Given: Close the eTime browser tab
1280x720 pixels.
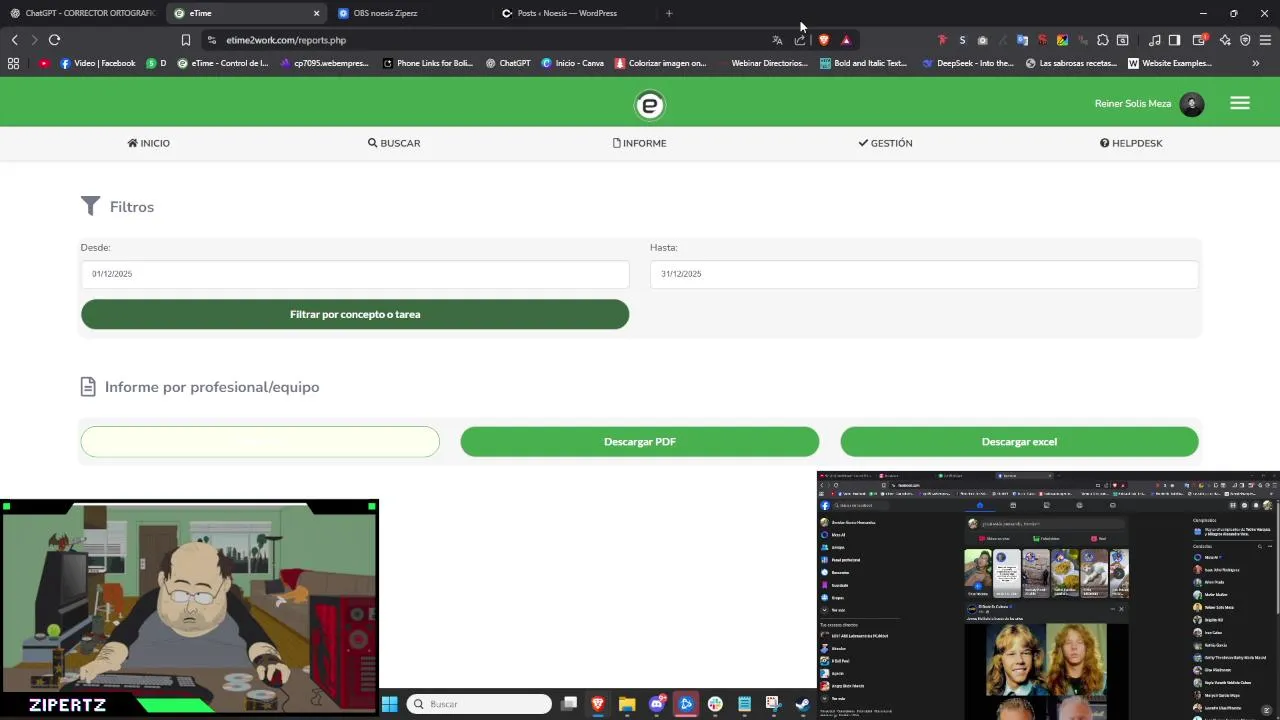Looking at the screenshot, I should point(317,13).
